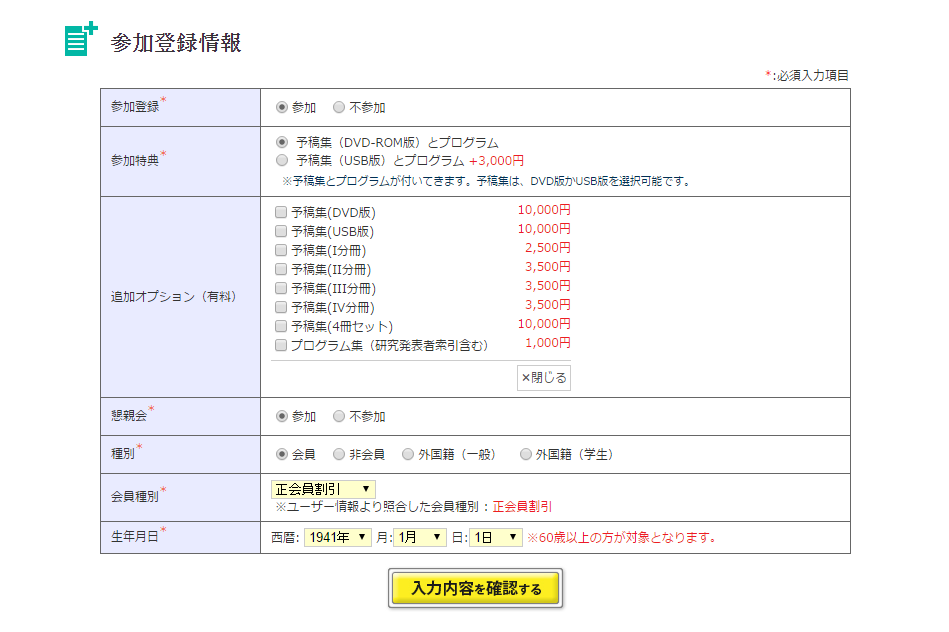Viewport: 949px width, 632px height.
Task: Check the 予稿集(4冊セット) option
Action: pos(281,326)
